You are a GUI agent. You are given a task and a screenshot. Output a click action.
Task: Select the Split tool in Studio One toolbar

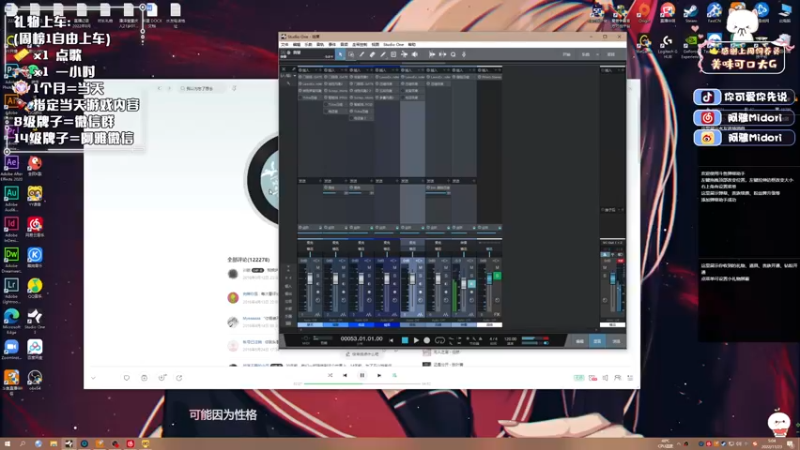(362, 55)
